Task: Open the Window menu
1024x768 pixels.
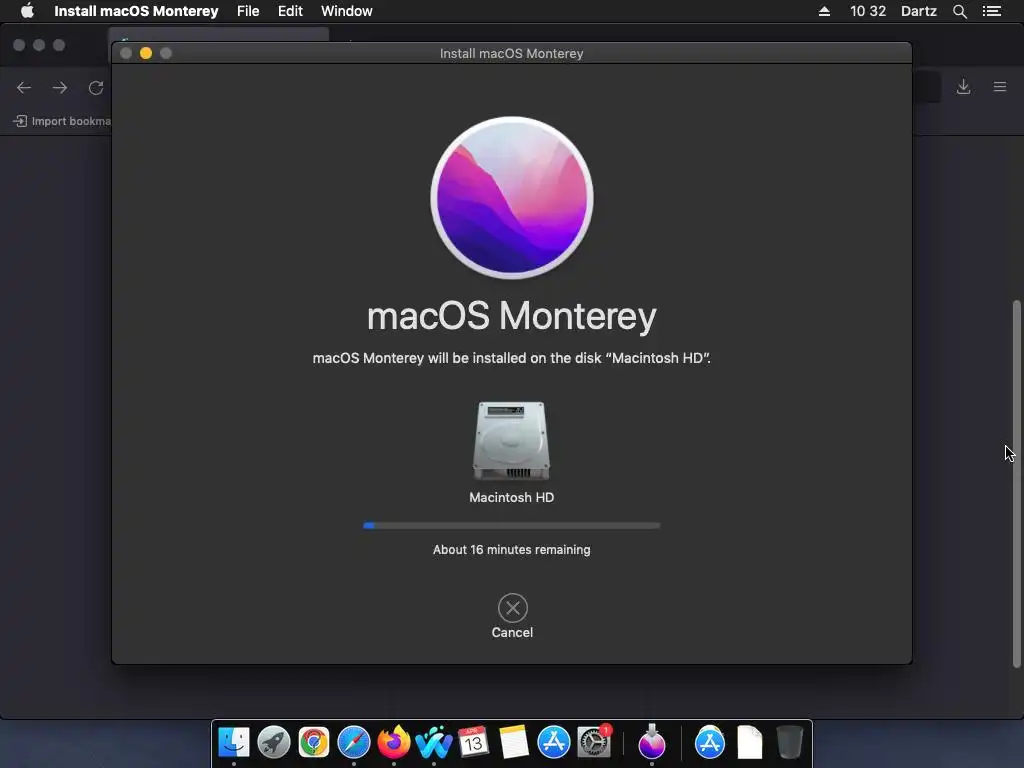Action: (x=347, y=11)
